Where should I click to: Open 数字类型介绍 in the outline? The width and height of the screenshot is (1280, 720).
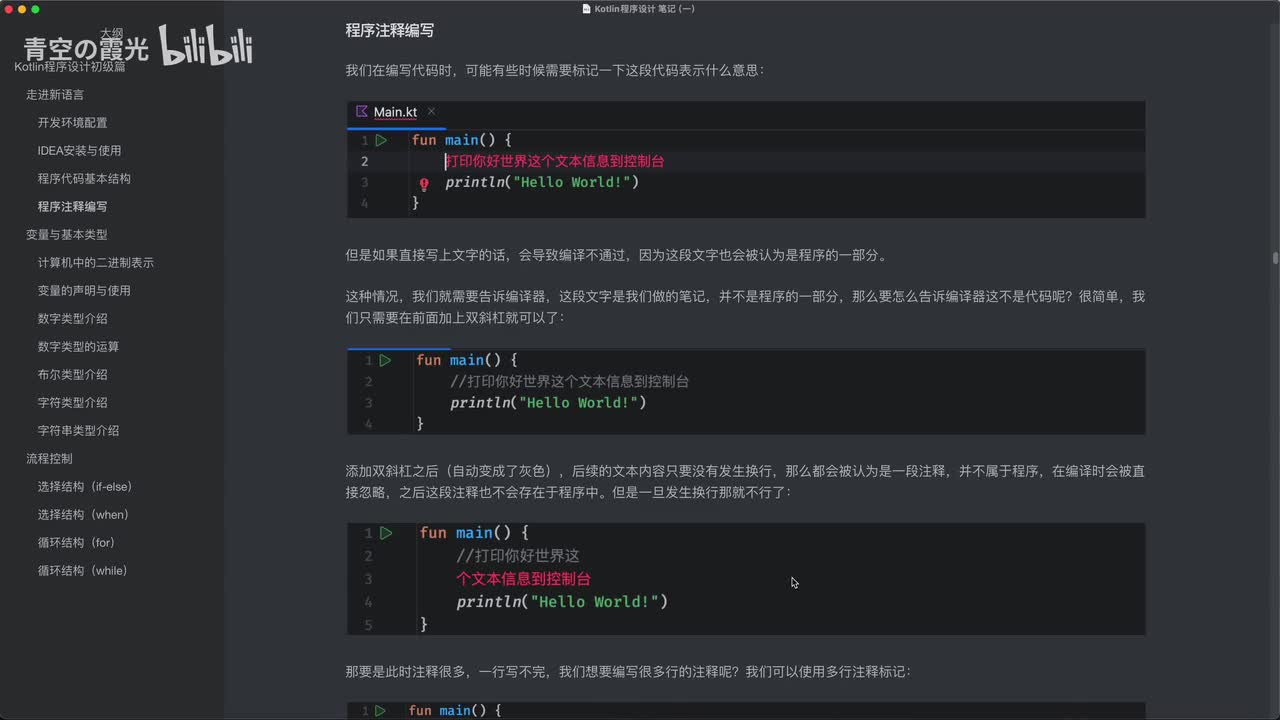72,319
